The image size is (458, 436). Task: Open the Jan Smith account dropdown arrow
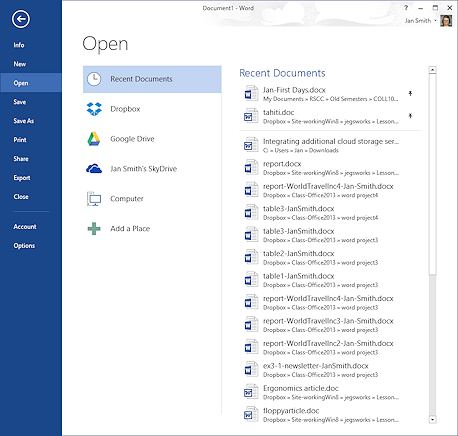click(x=435, y=21)
